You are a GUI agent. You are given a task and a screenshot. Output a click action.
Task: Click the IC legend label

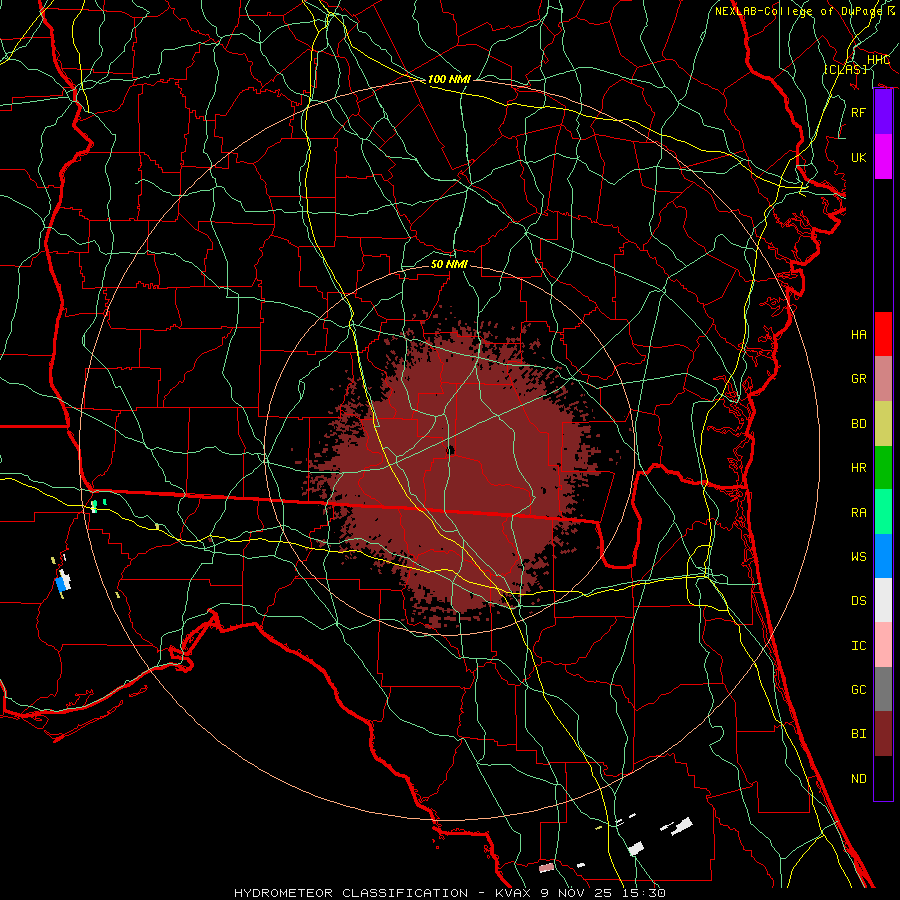(858, 646)
